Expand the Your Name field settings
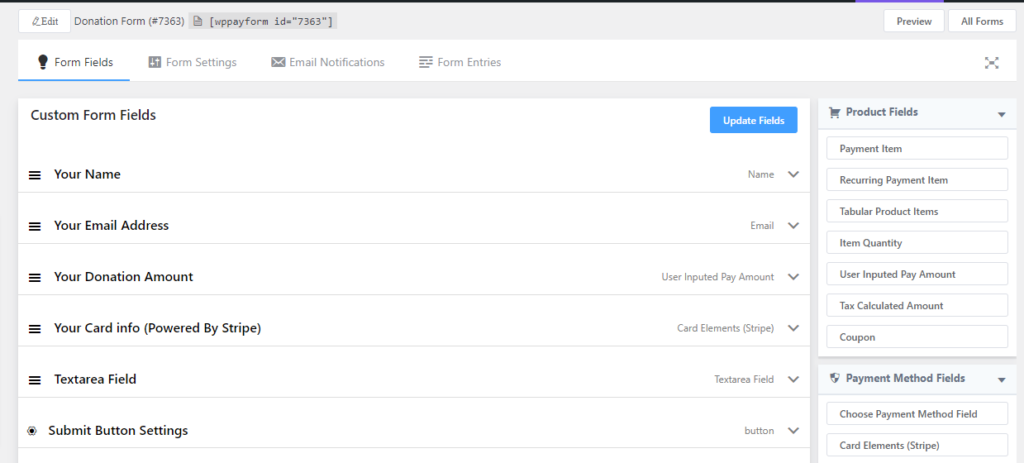Image resolution: width=1024 pixels, height=463 pixels. (x=793, y=174)
